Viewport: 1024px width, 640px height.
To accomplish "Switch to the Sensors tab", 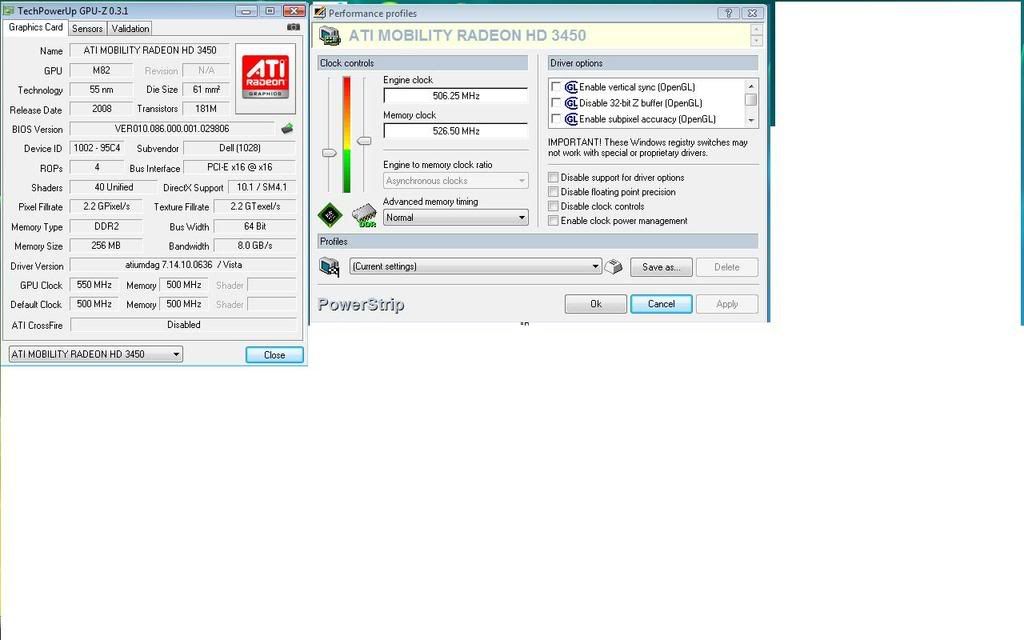I will [x=87, y=29].
